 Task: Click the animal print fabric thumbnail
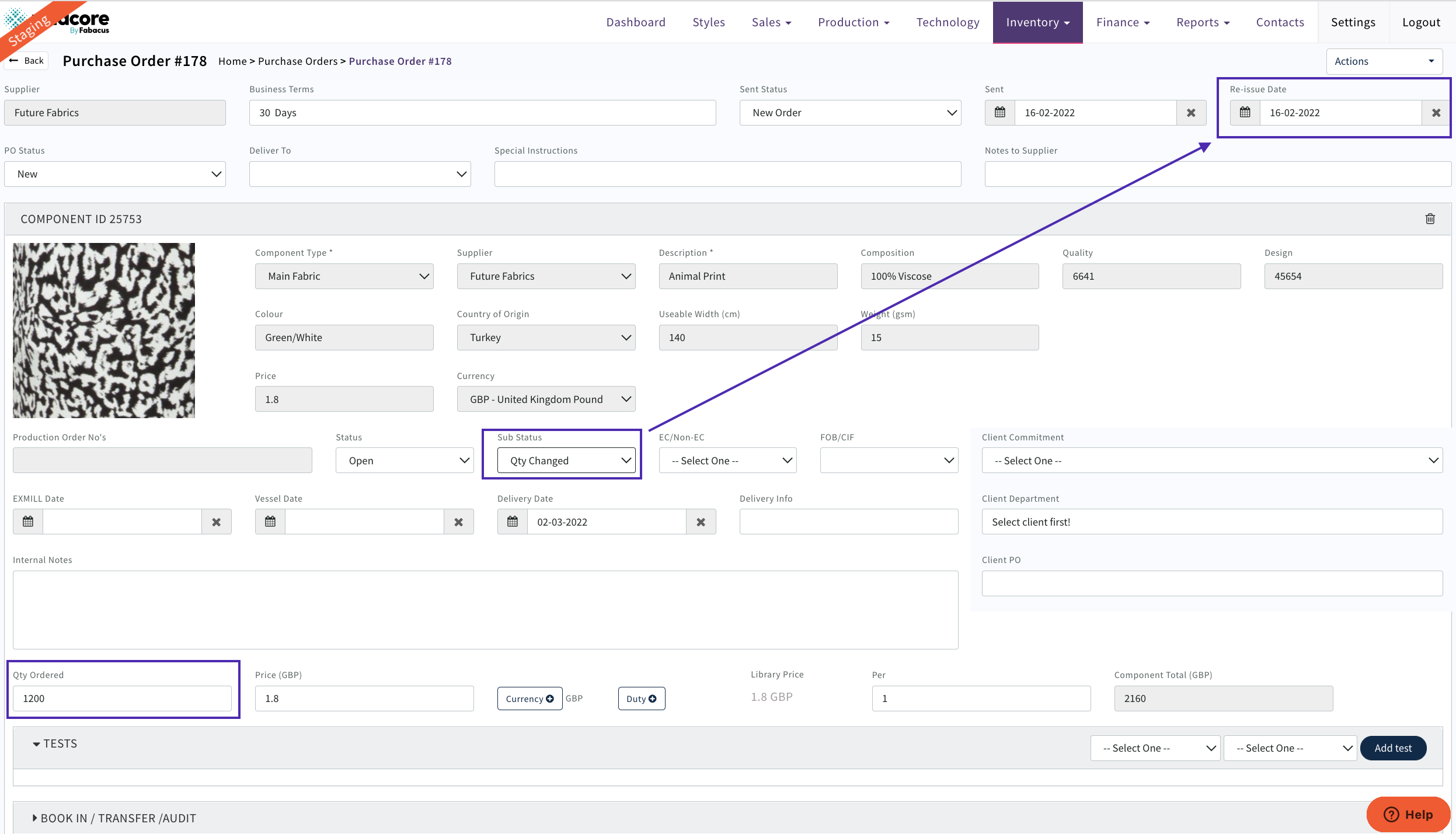click(104, 330)
